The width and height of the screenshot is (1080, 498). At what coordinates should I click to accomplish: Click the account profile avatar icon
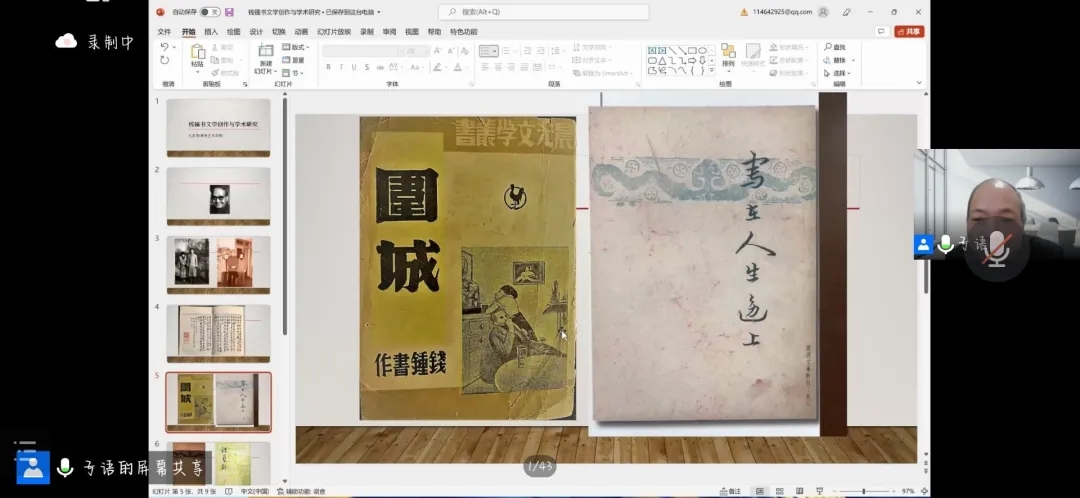823,12
